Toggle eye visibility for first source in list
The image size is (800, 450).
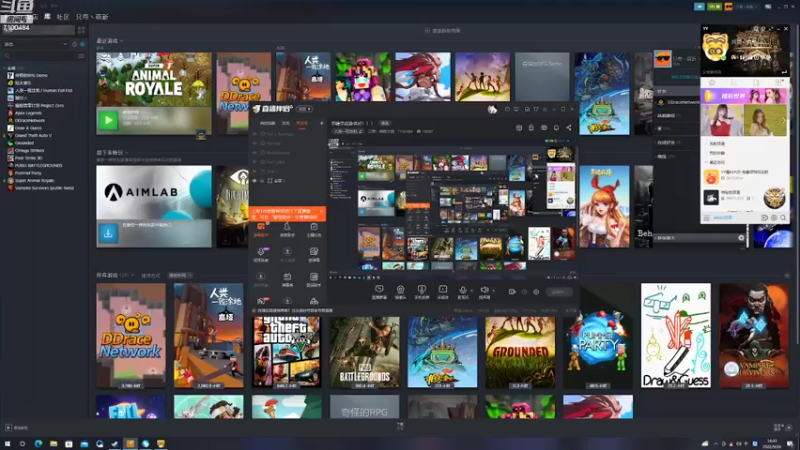[255, 134]
